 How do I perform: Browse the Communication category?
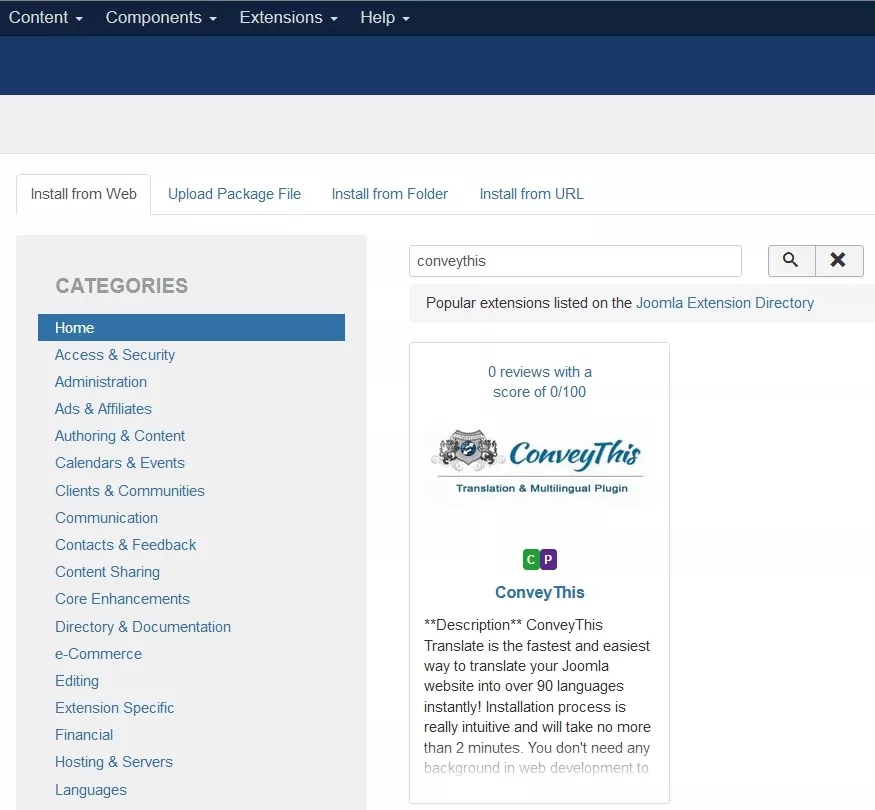pos(106,518)
